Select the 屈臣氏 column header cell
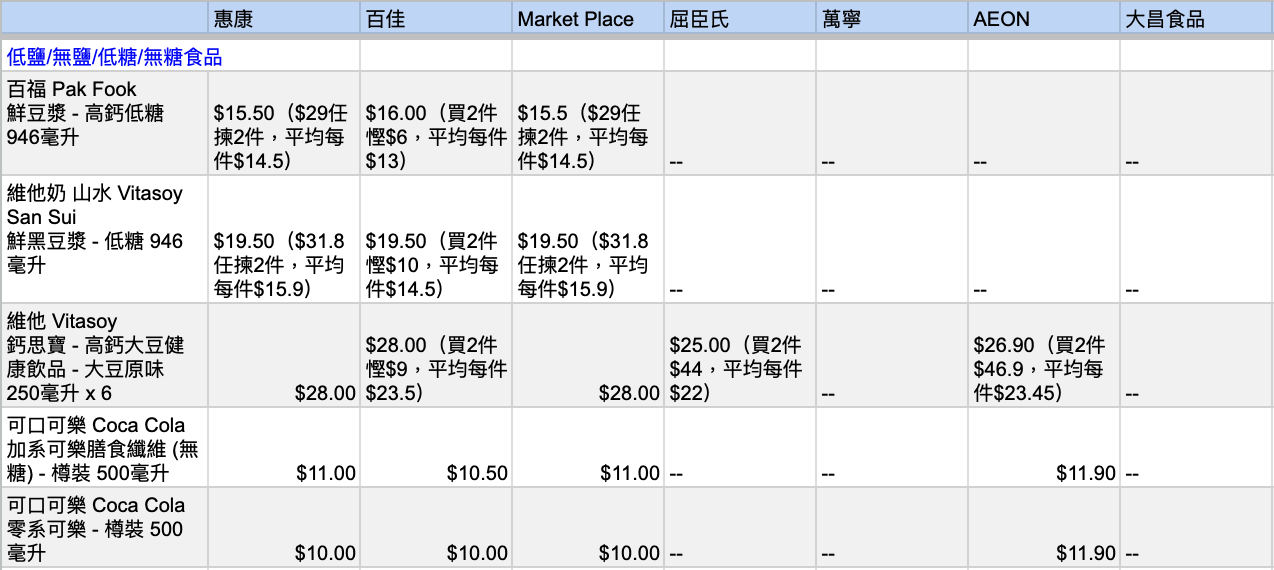Screen dimensions: 1274x570 740,19
